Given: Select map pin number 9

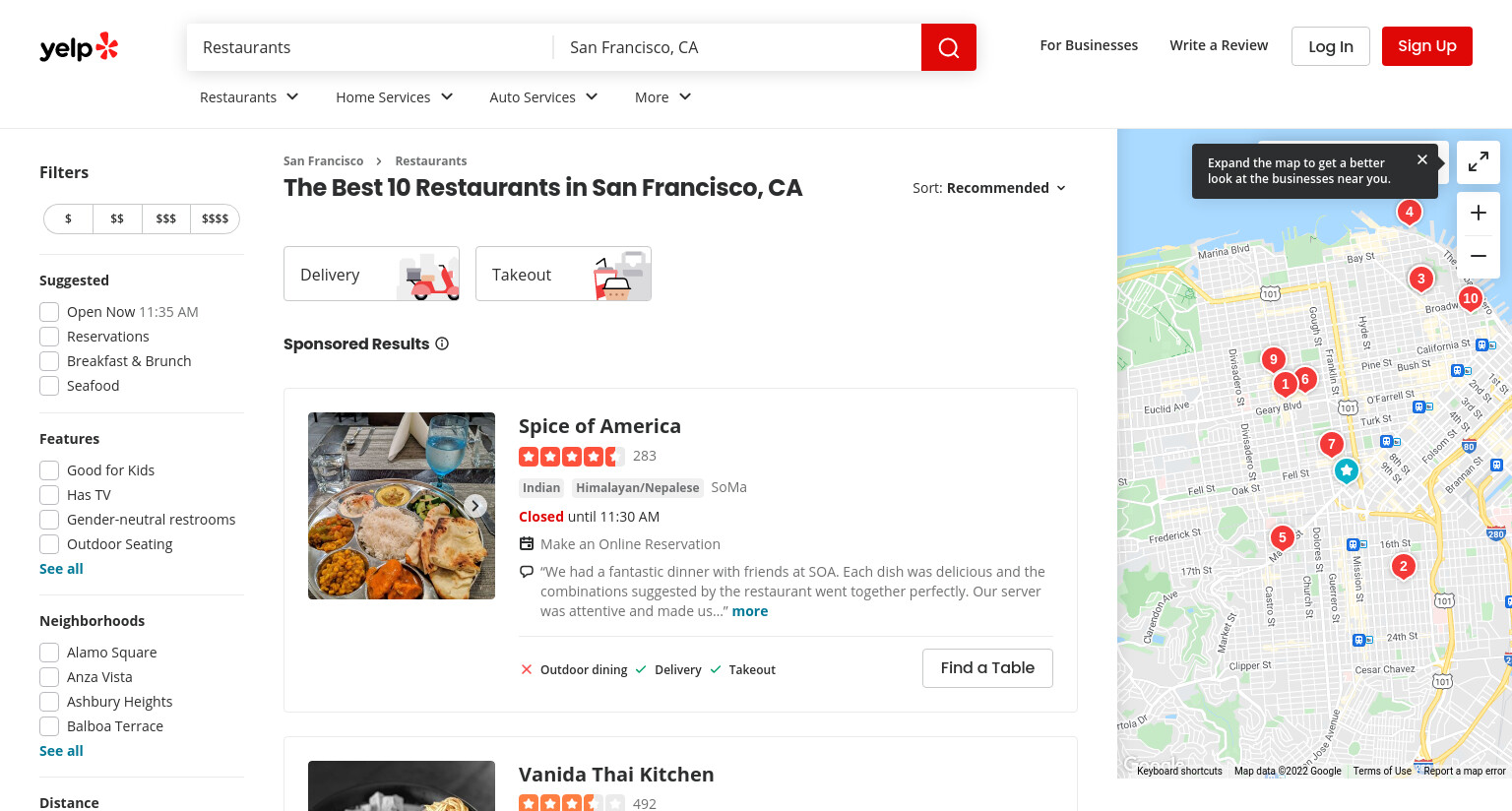Looking at the screenshot, I should click(x=1274, y=359).
